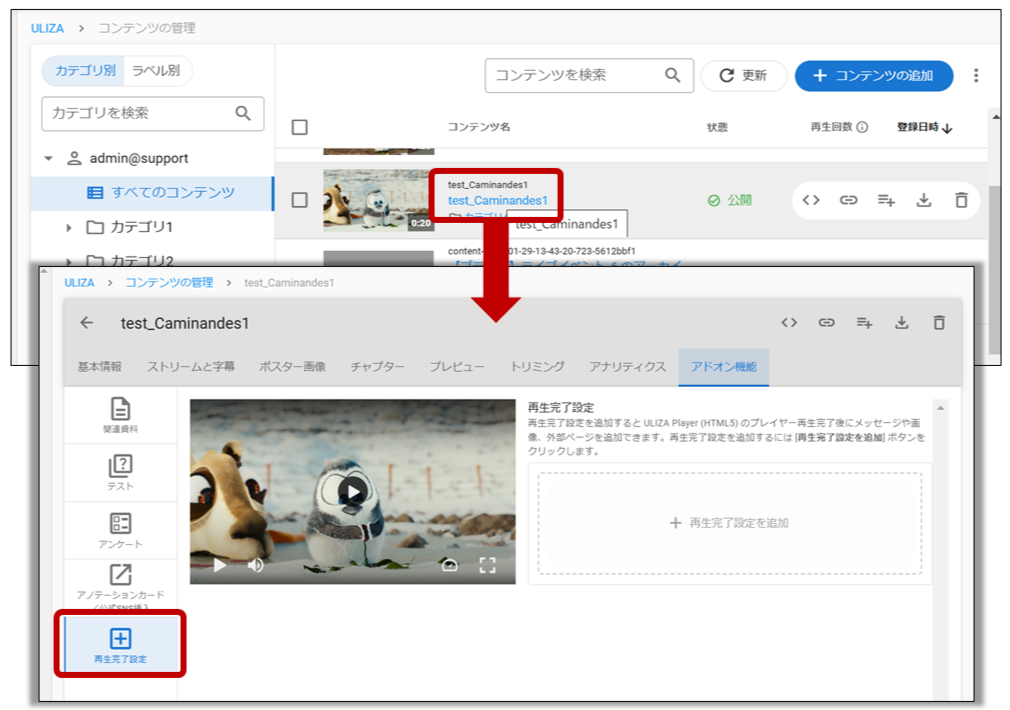Click add-to-playlist icon in detail header
Screen dimensions: 1010x710
pos(864,323)
